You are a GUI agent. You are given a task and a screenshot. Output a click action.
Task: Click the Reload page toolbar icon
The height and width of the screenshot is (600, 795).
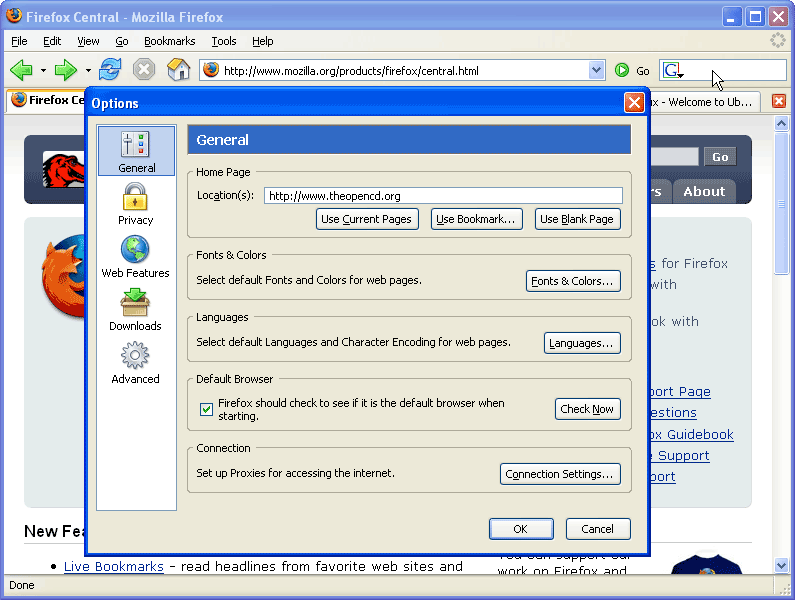[x=110, y=70]
